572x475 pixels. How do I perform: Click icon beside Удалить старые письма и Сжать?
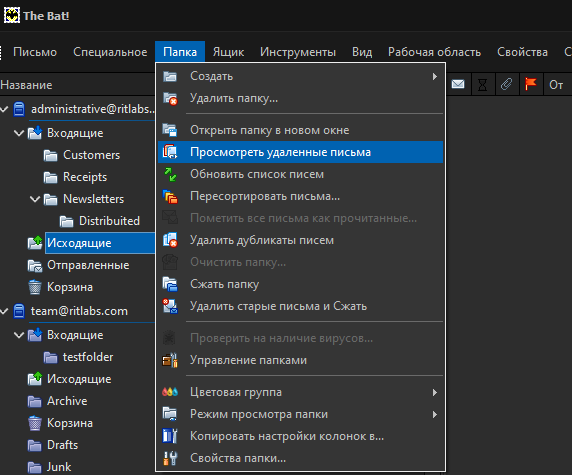[170, 306]
